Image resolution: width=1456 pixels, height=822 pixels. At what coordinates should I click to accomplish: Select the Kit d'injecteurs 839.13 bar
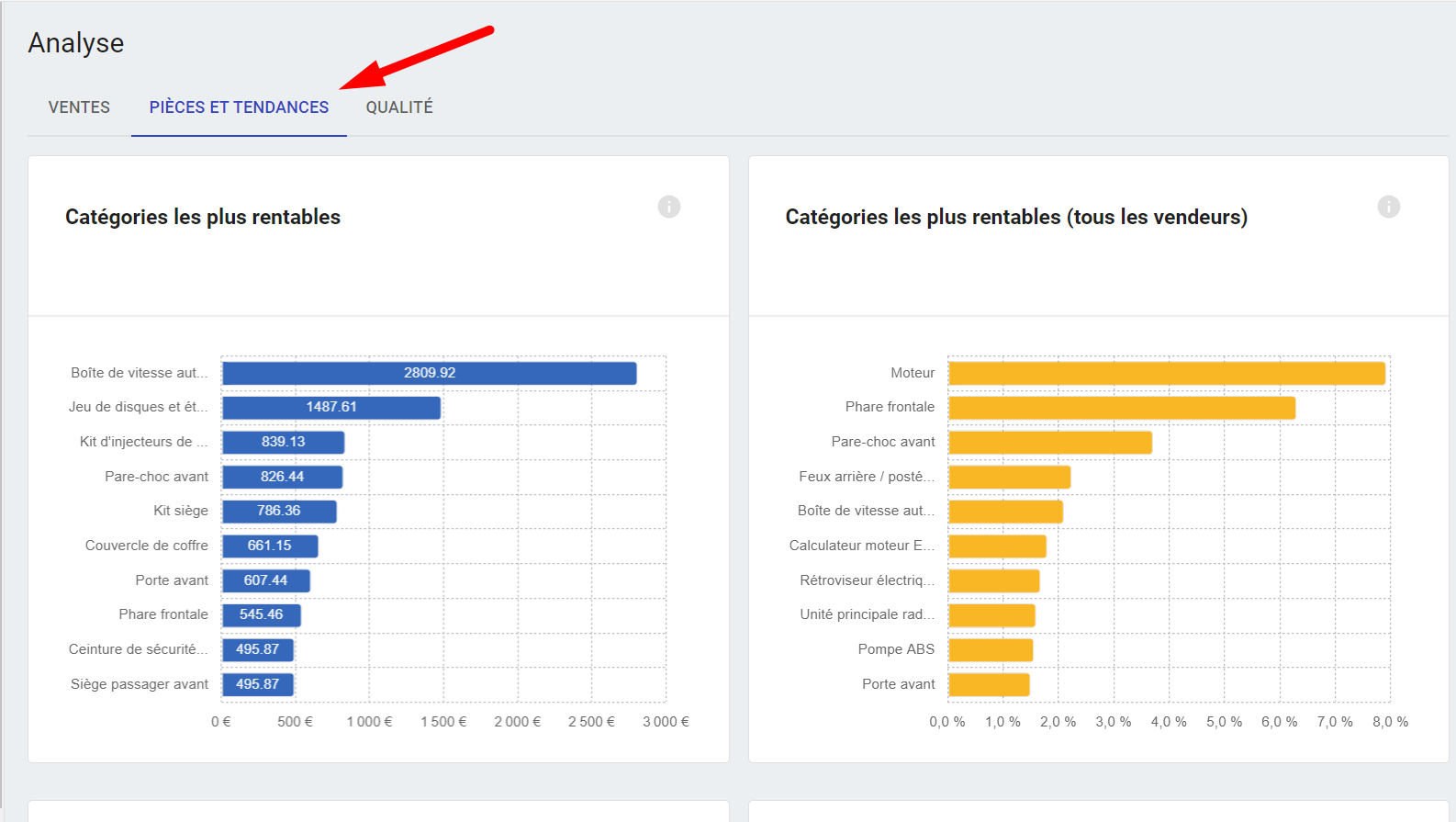283,443
